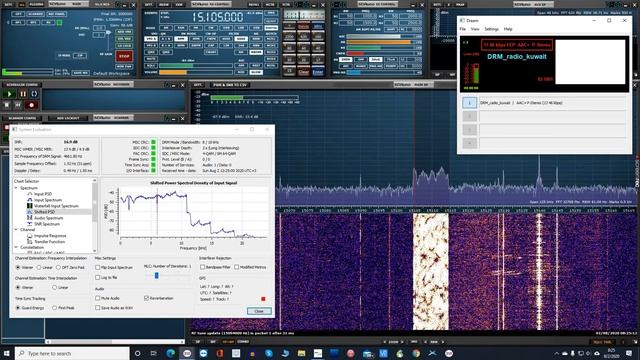Pick SNR Spectrum in Chart Selector

47,224
